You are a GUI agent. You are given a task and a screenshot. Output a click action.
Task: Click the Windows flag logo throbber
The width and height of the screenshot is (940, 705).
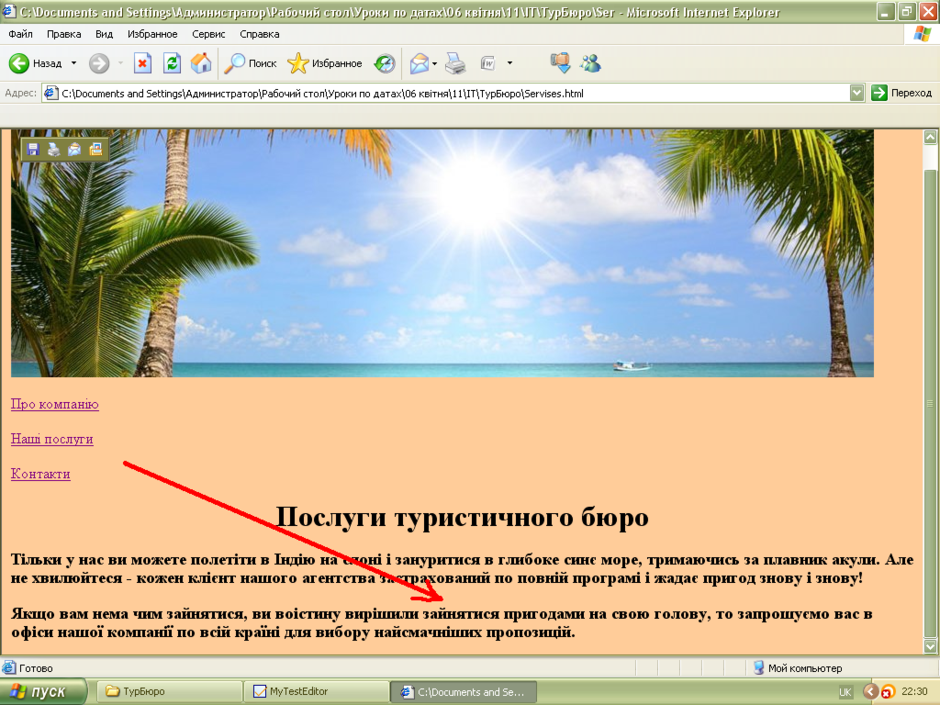pos(922,34)
